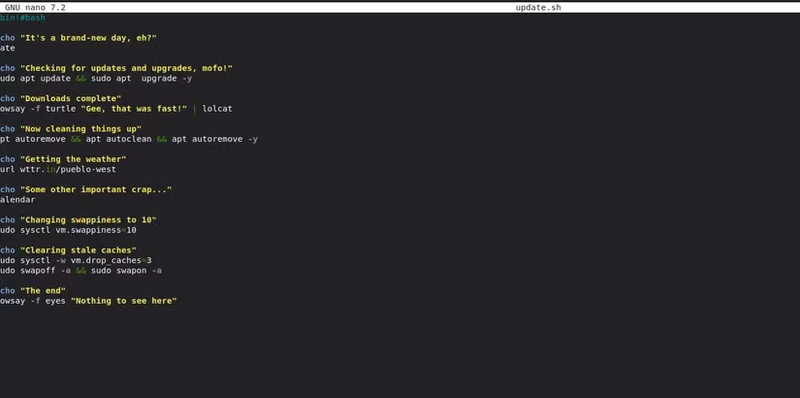Place cursor on "It's a brand-new day, eh?" string
The image size is (800, 398).
pyautogui.click(x=88, y=38)
